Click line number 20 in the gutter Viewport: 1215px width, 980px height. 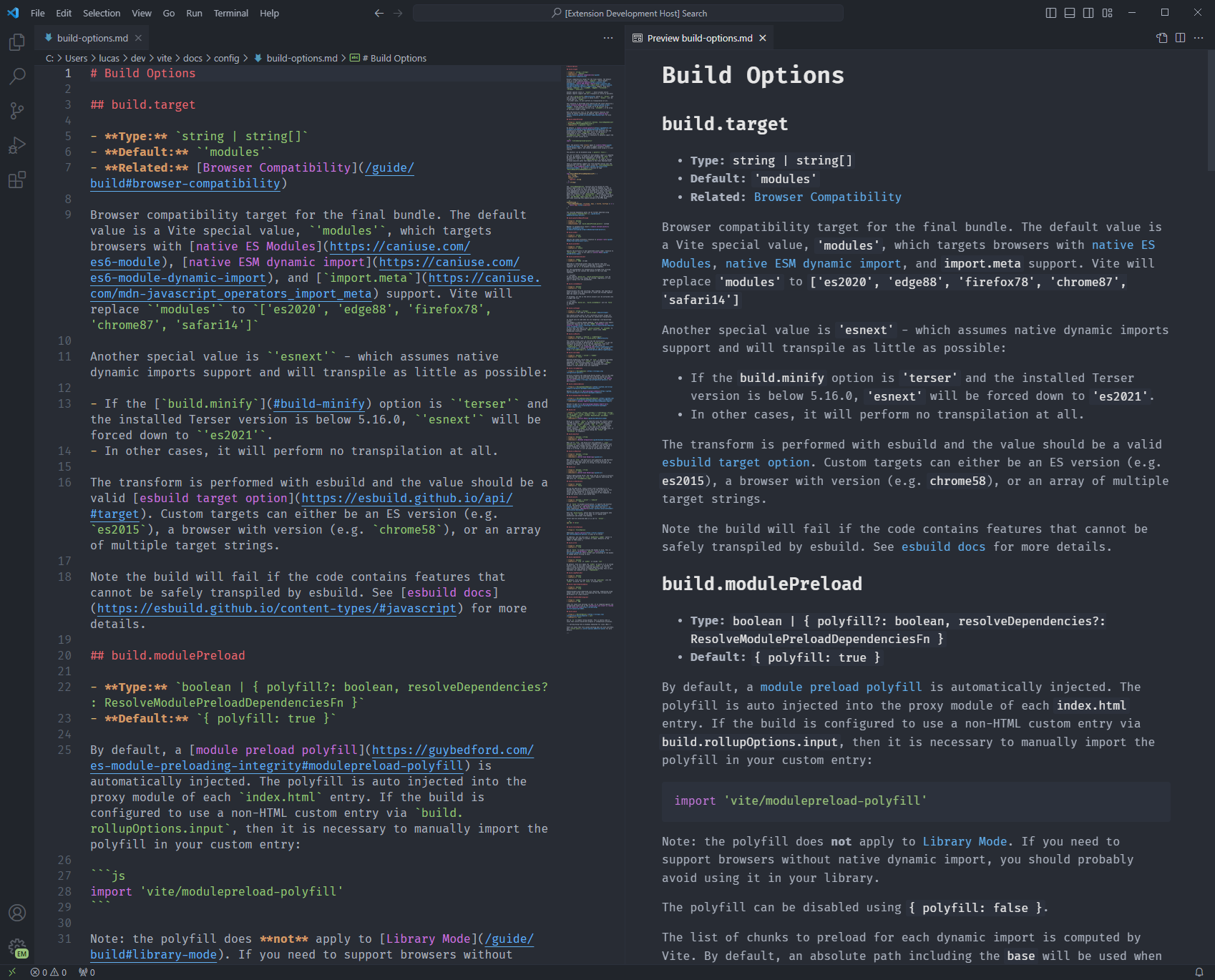[x=64, y=655]
